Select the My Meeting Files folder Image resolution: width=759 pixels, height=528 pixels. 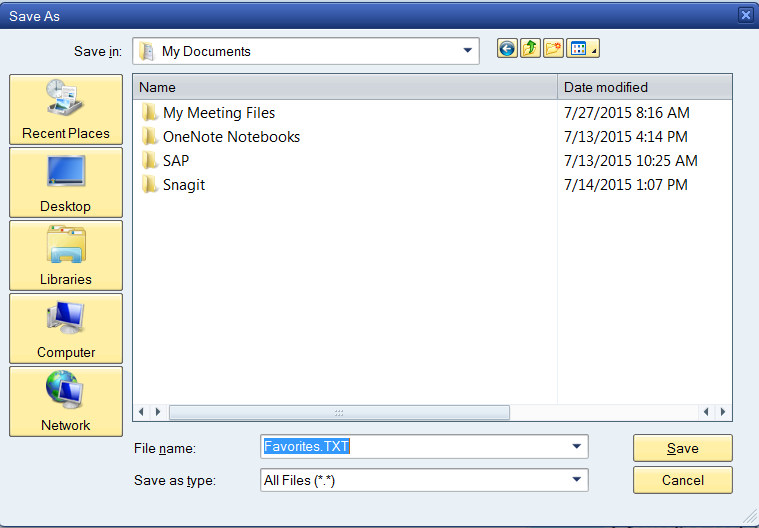tap(218, 113)
